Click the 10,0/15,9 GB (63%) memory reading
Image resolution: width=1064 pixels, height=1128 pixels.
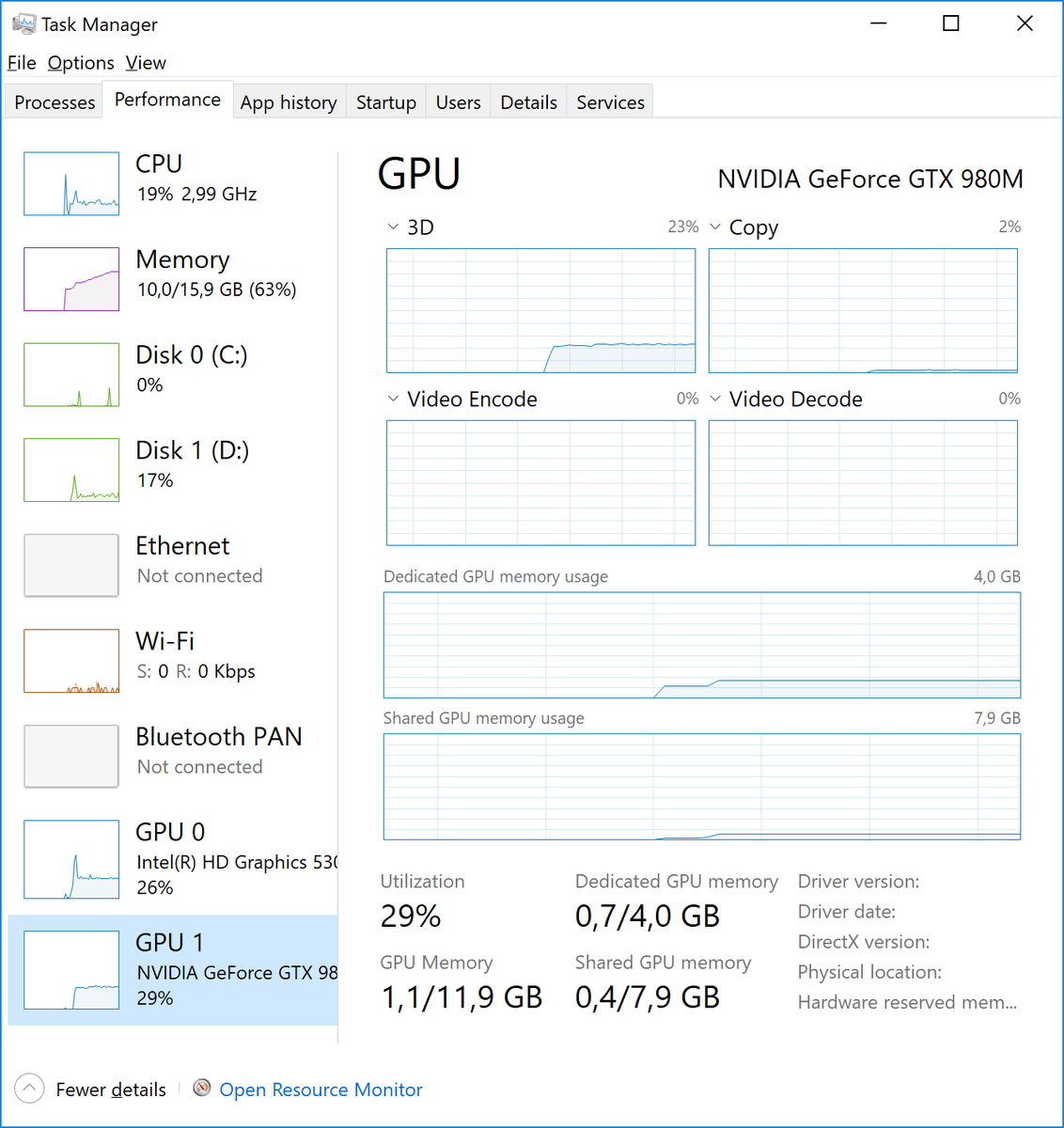(217, 290)
